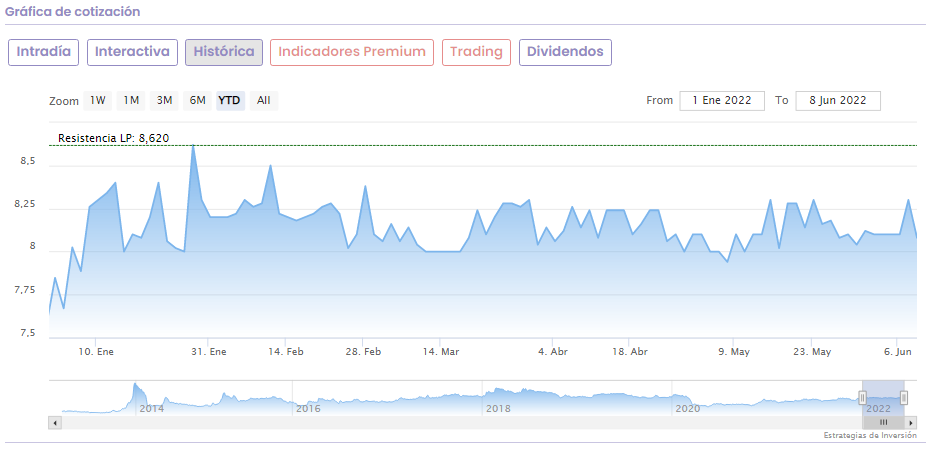Set zoom range to 6M
The width and height of the screenshot is (931, 450).
tap(197, 101)
